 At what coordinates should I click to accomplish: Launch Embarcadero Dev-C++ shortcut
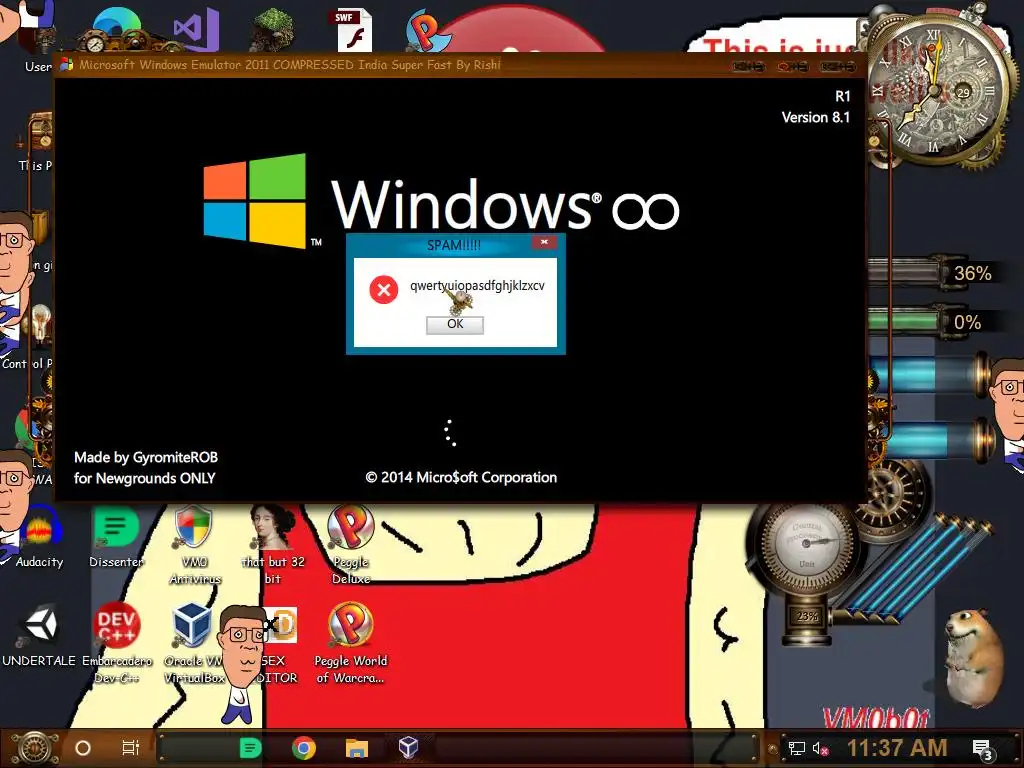(116, 643)
